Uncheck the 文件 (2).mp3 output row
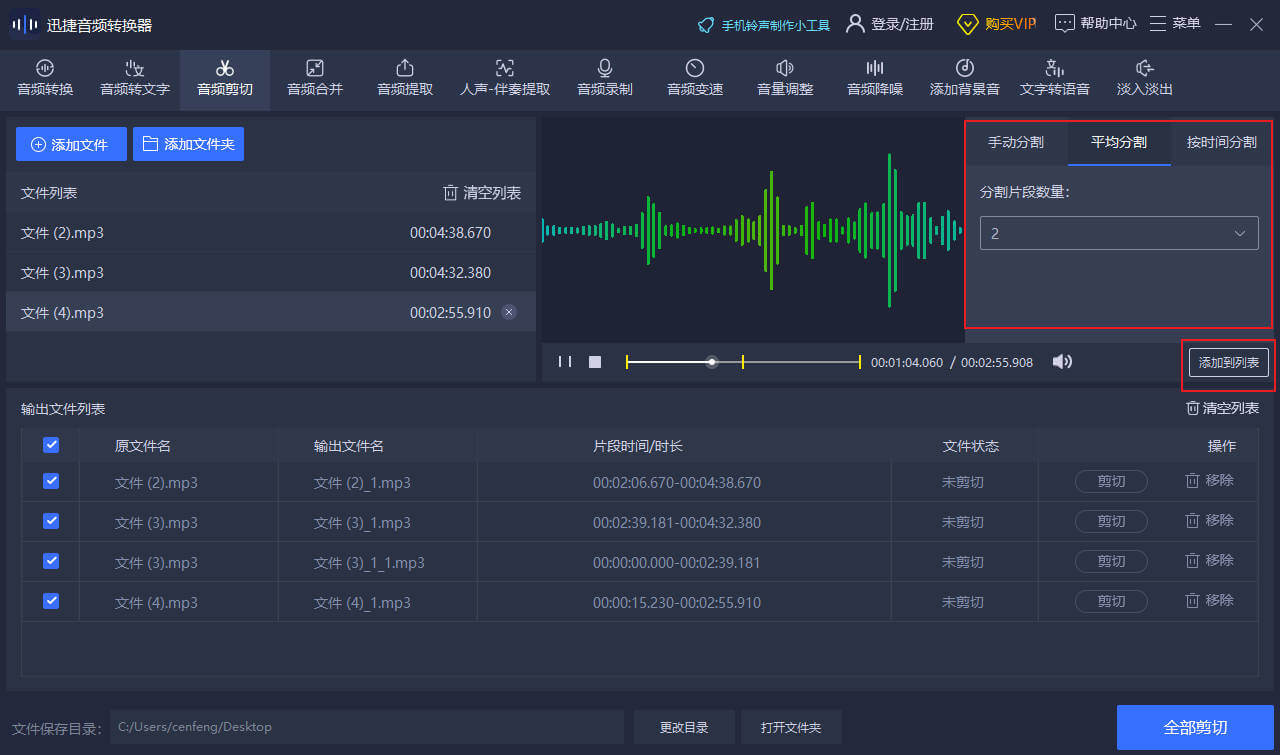1280x755 pixels. (50, 481)
